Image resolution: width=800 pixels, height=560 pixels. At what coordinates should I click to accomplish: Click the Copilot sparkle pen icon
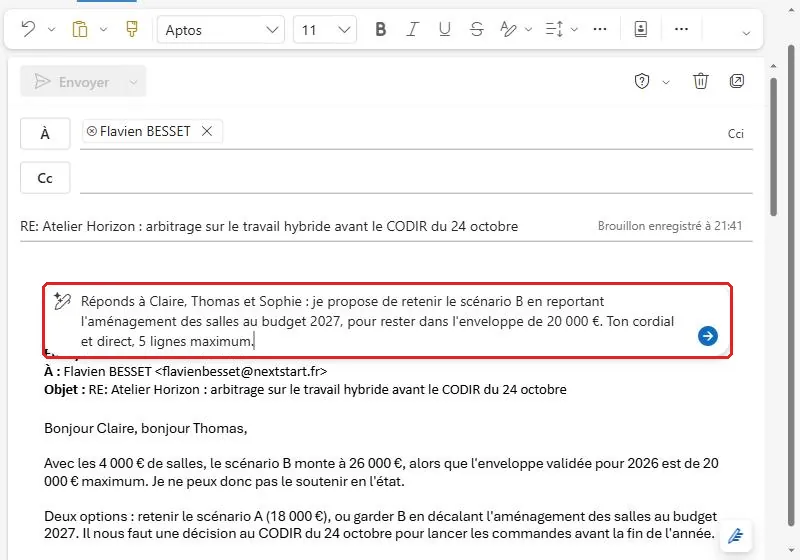click(x=62, y=301)
